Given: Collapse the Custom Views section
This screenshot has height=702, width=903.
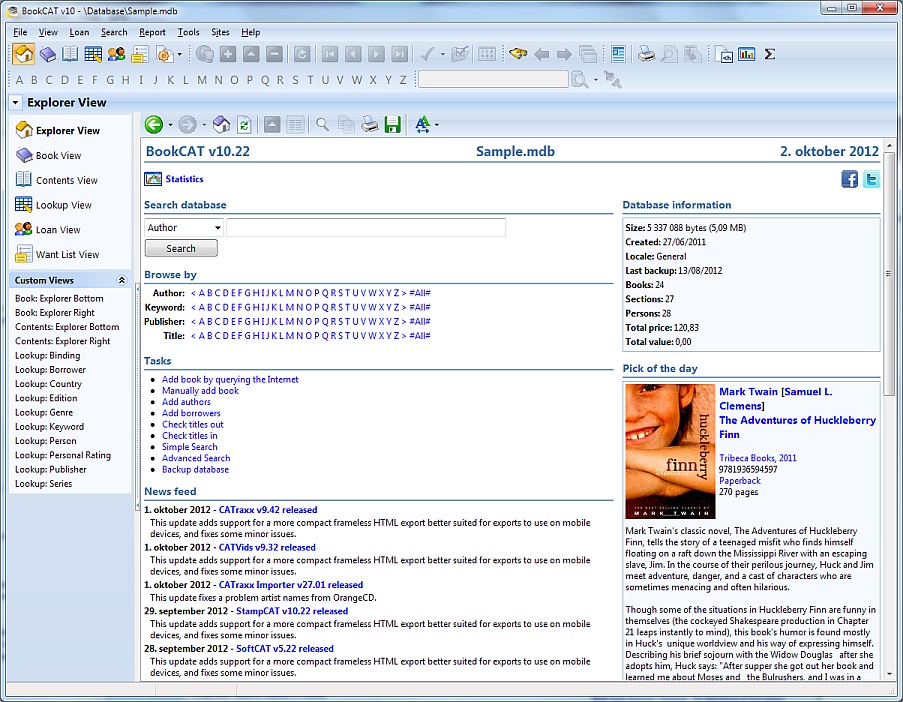Looking at the screenshot, I should click(122, 280).
